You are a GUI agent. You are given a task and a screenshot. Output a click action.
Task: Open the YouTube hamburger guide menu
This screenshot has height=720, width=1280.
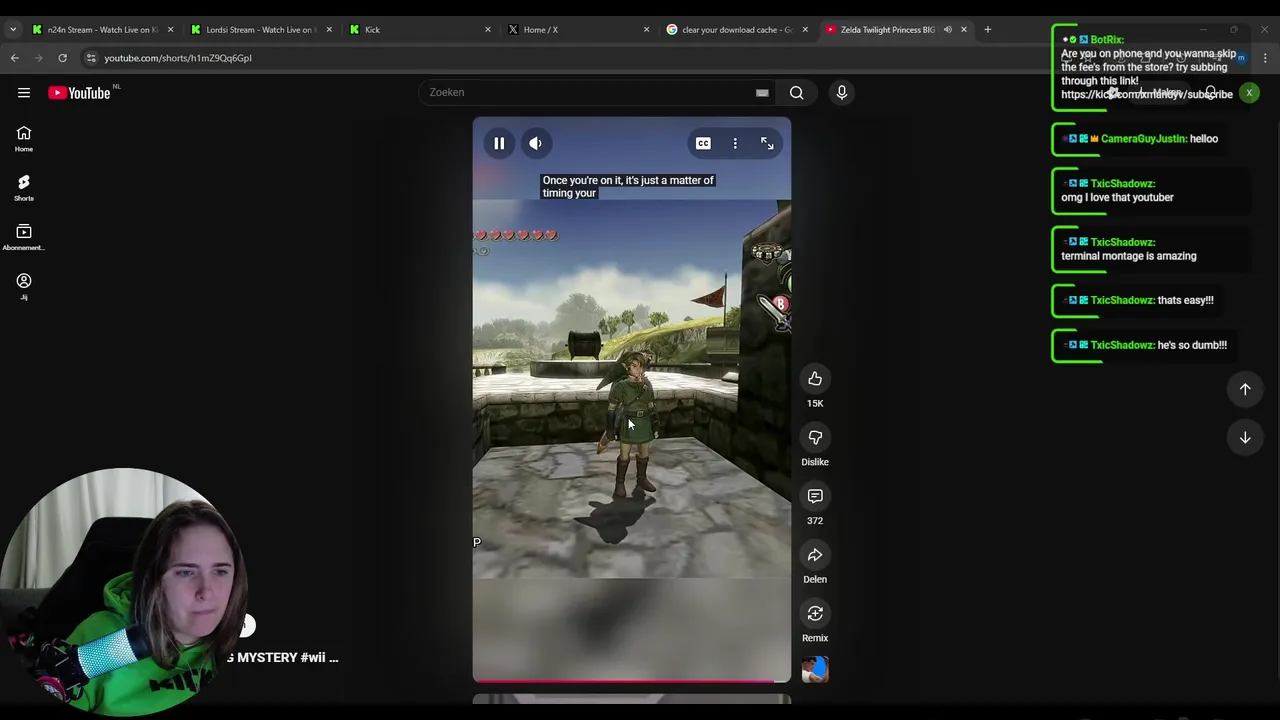[x=24, y=92]
